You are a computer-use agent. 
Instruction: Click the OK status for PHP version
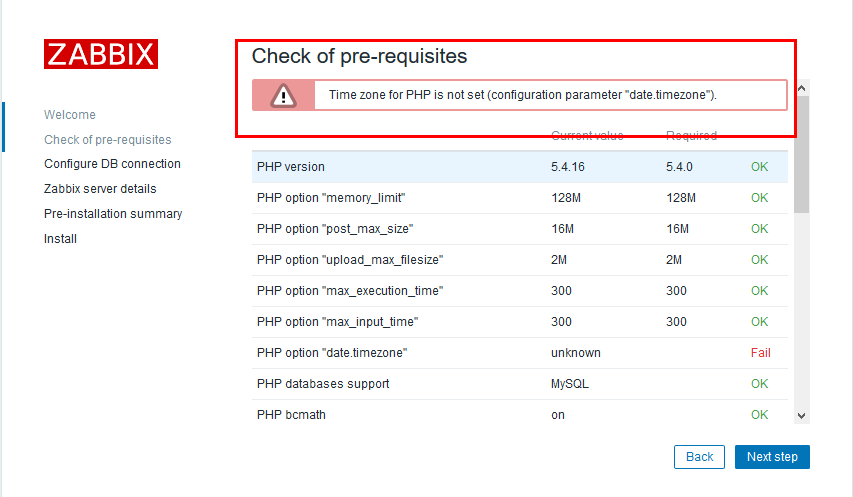760,167
